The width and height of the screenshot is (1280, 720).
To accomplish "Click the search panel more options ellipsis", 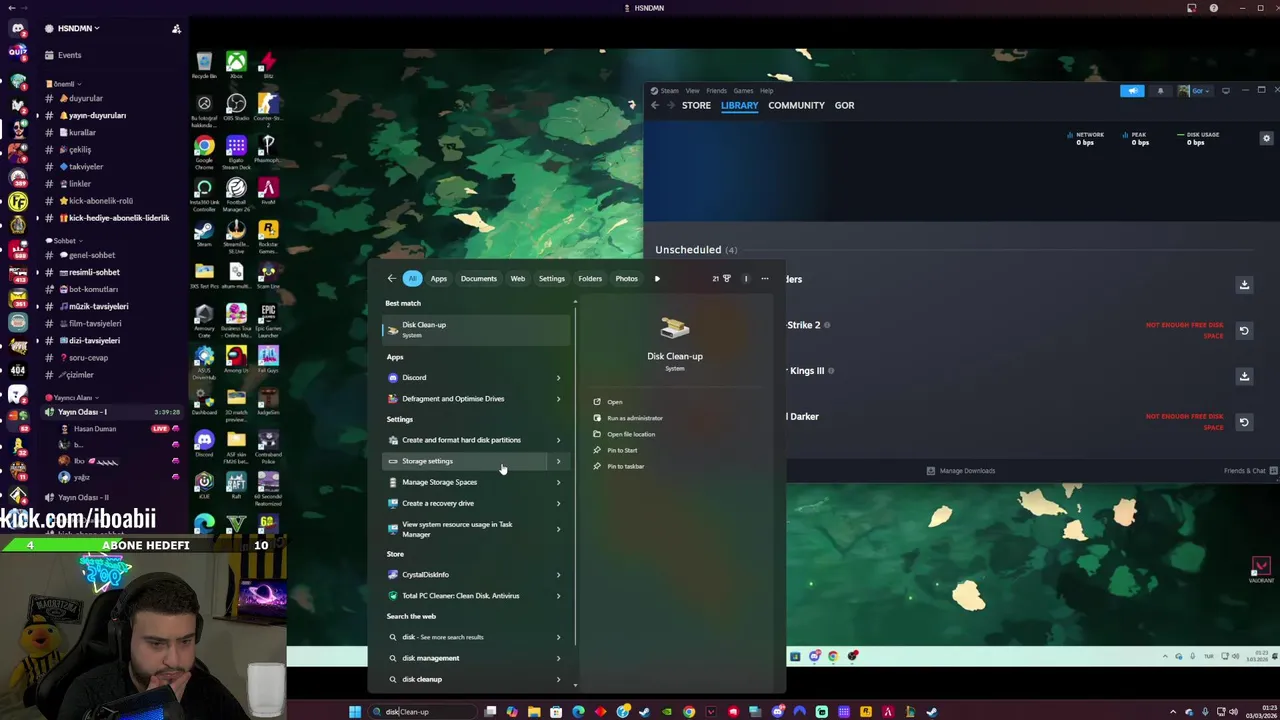I will [x=765, y=278].
